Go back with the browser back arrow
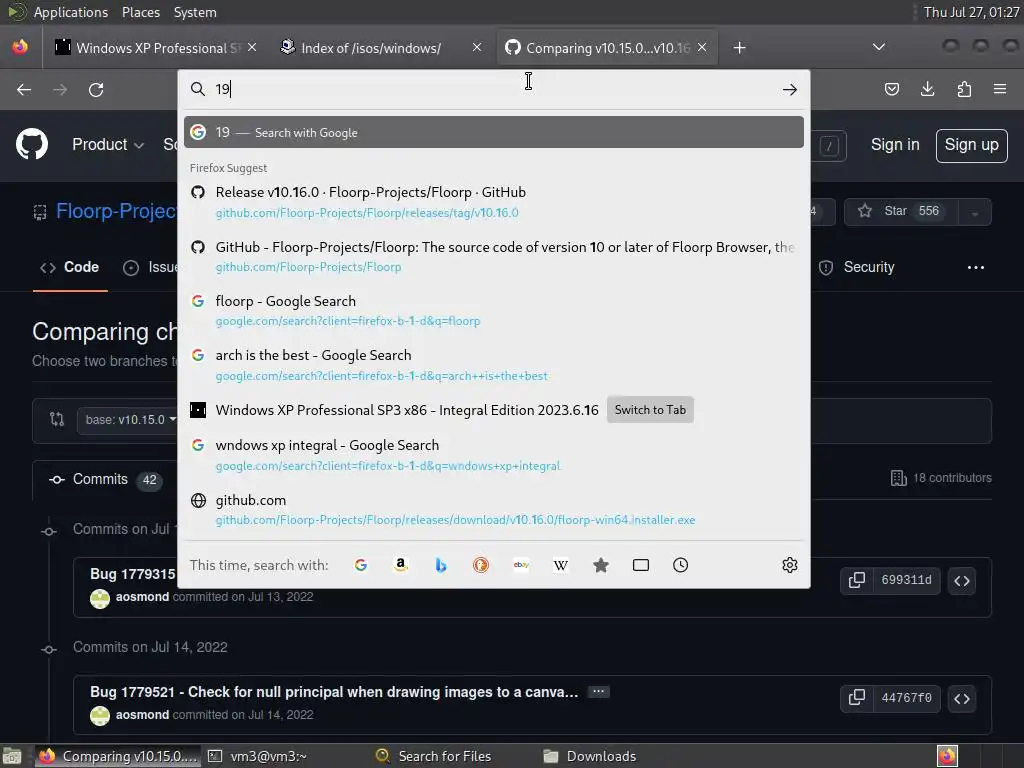The height and width of the screenshot is (768, 1024). (x=24, y=89)
